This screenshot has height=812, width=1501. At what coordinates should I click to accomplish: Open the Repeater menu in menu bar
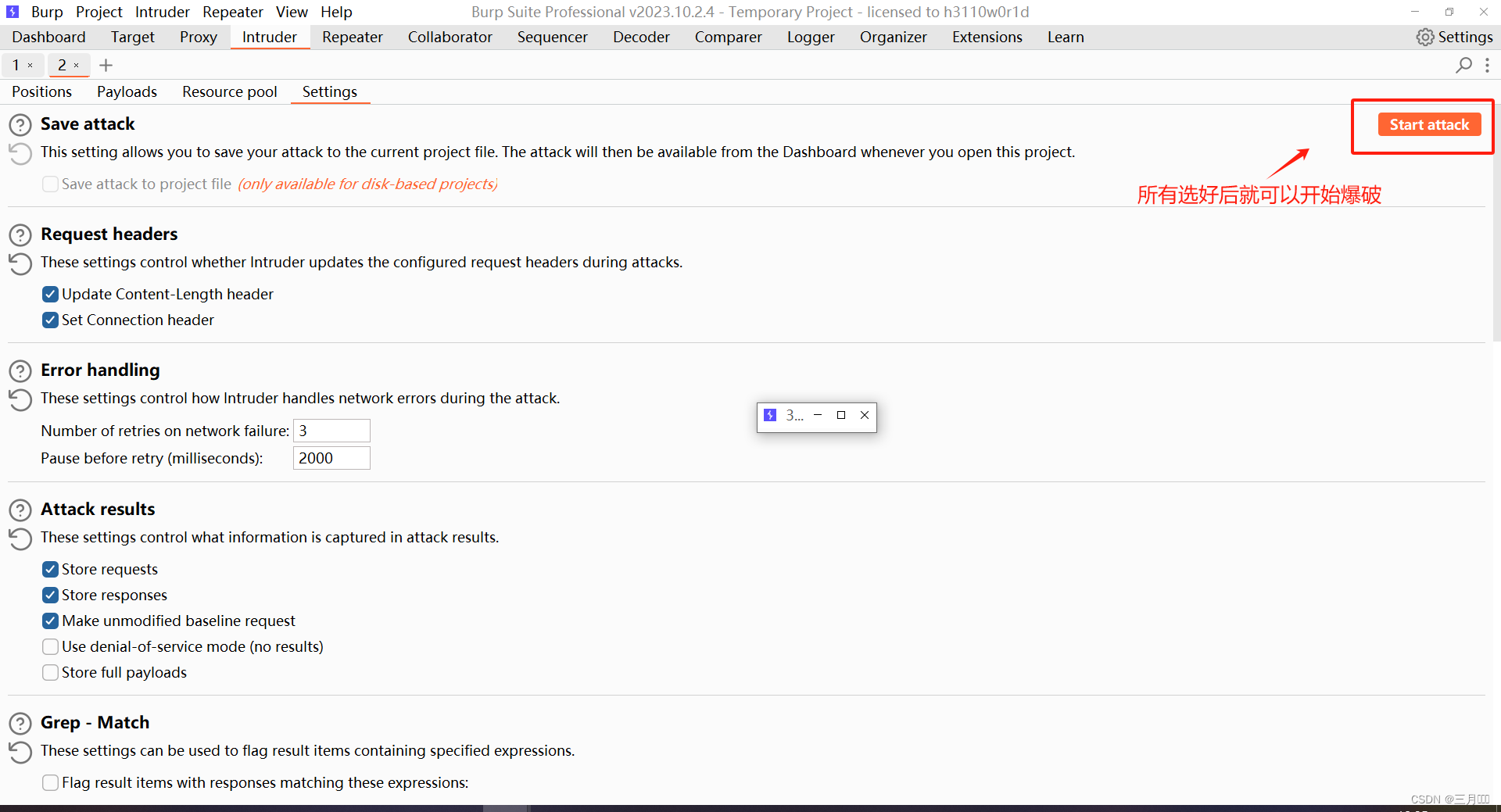pos(232,12)
